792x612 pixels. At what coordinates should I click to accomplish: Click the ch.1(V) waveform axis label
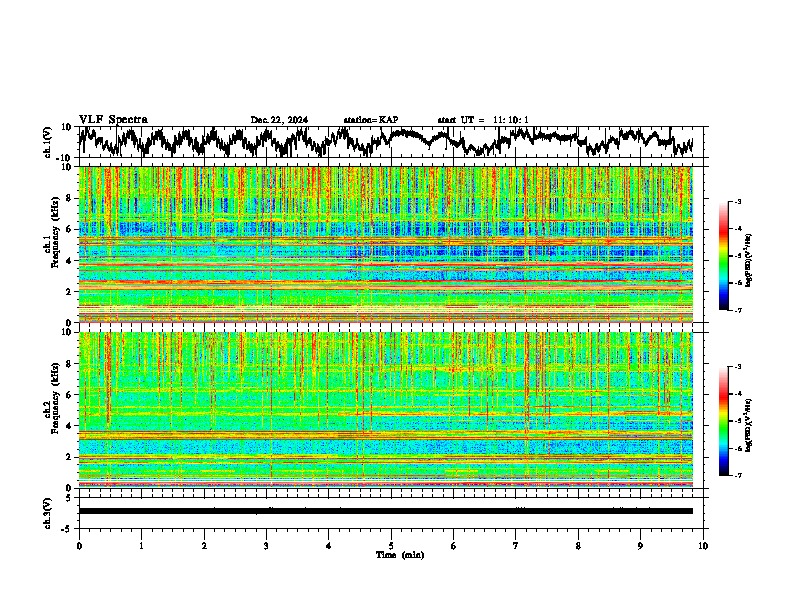pyautogui.click(x=48, y=142)
